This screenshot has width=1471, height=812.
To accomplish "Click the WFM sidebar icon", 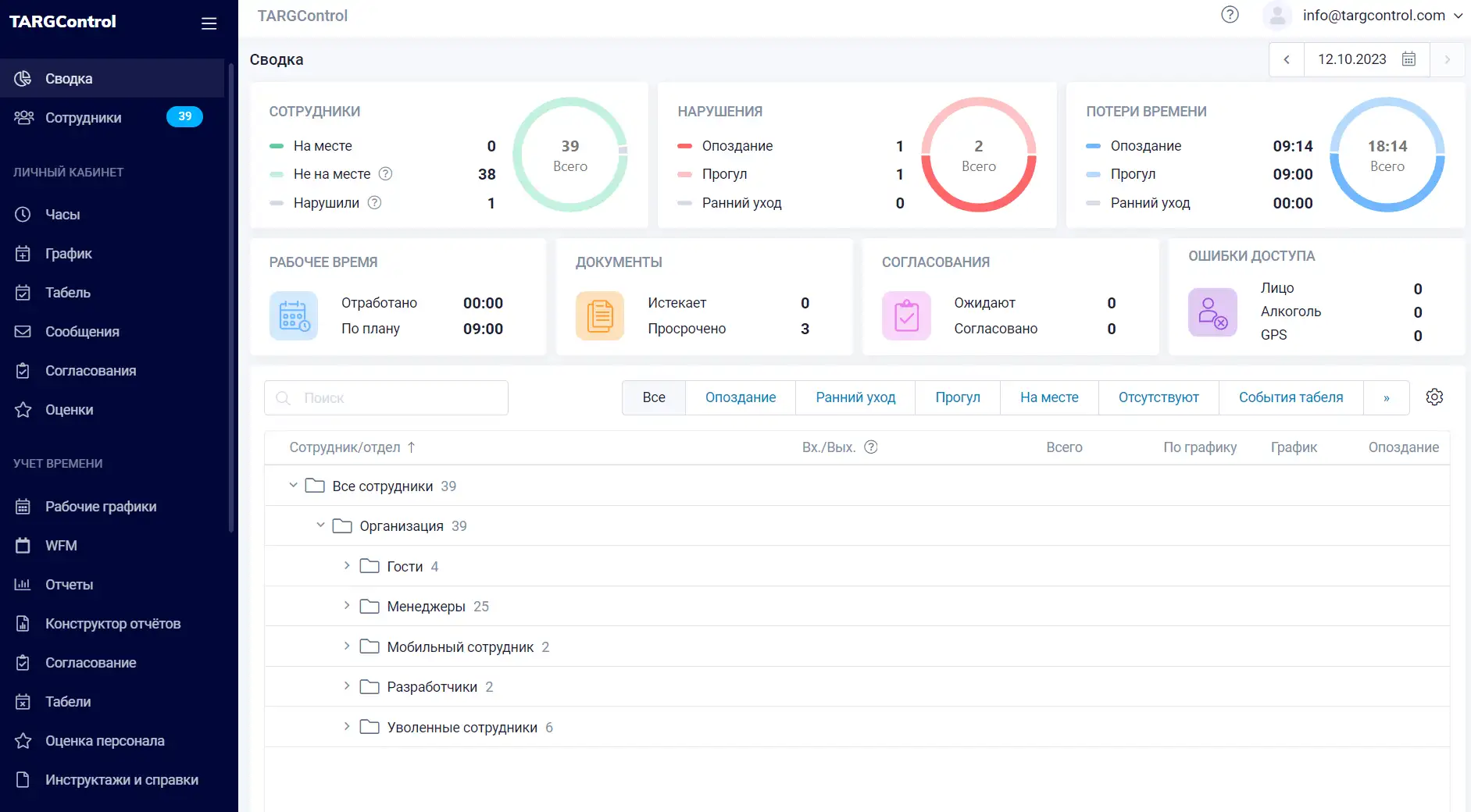I will [x=23, y=546].
